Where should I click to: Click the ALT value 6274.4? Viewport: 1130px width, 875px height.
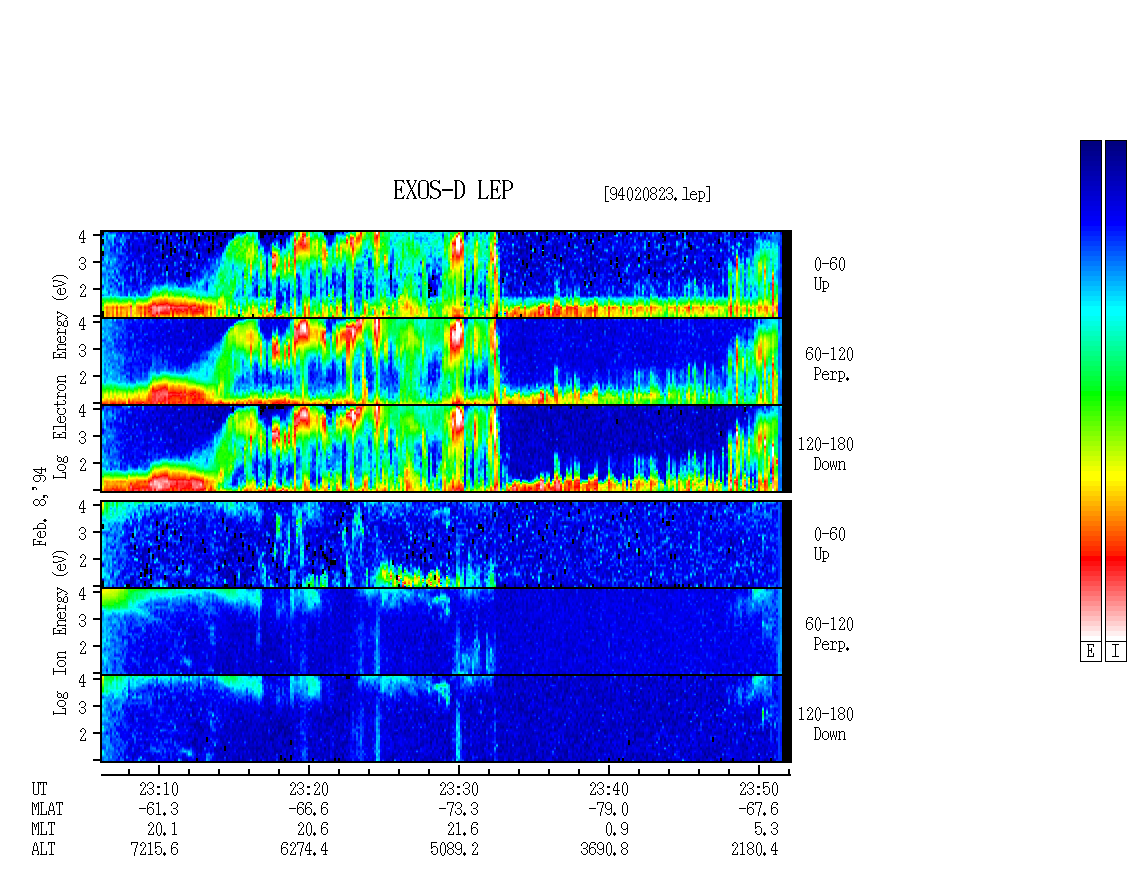tap(304, 850)
